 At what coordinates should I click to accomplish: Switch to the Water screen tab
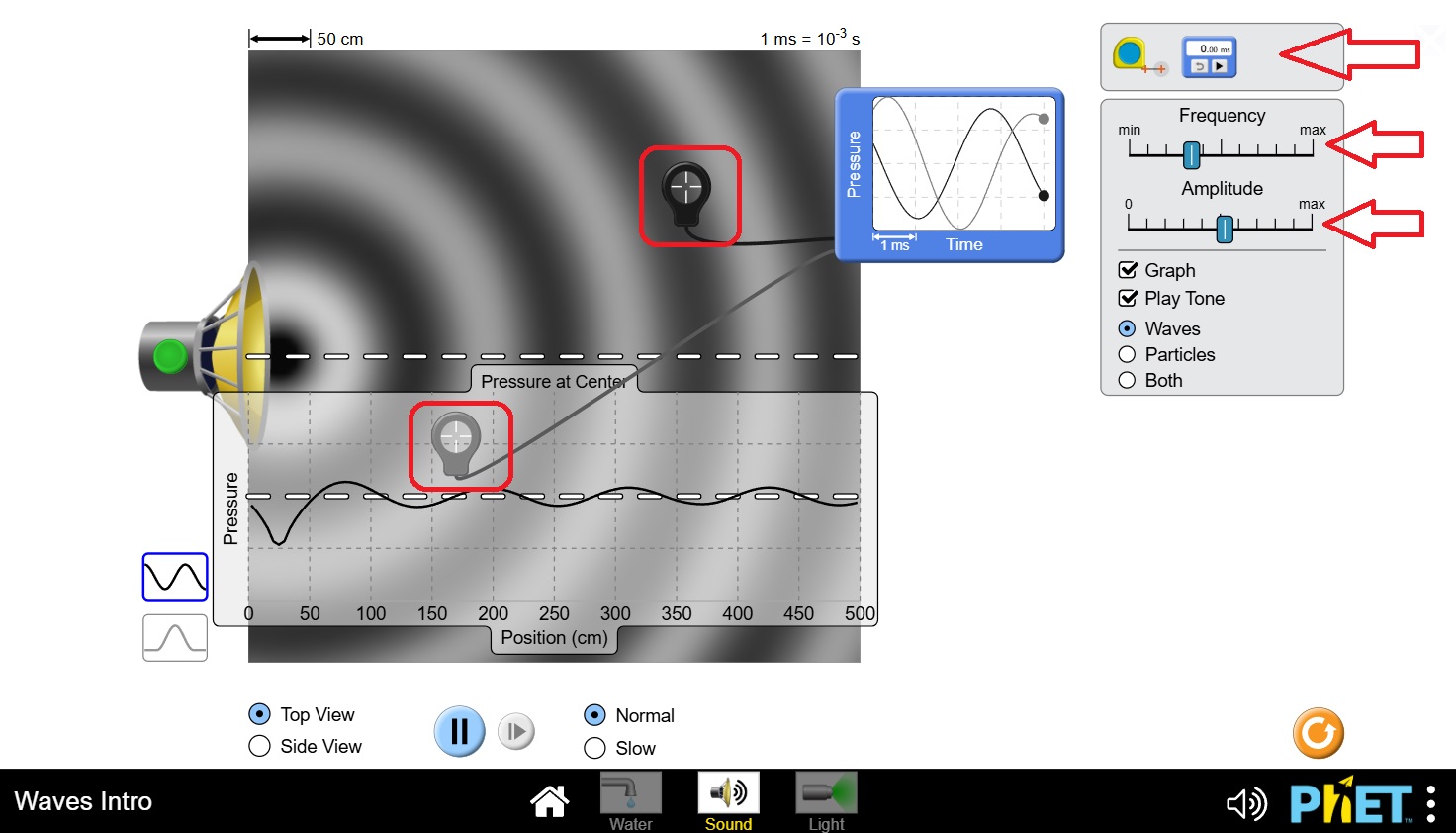pyautogui.click(x=630, y=801)
